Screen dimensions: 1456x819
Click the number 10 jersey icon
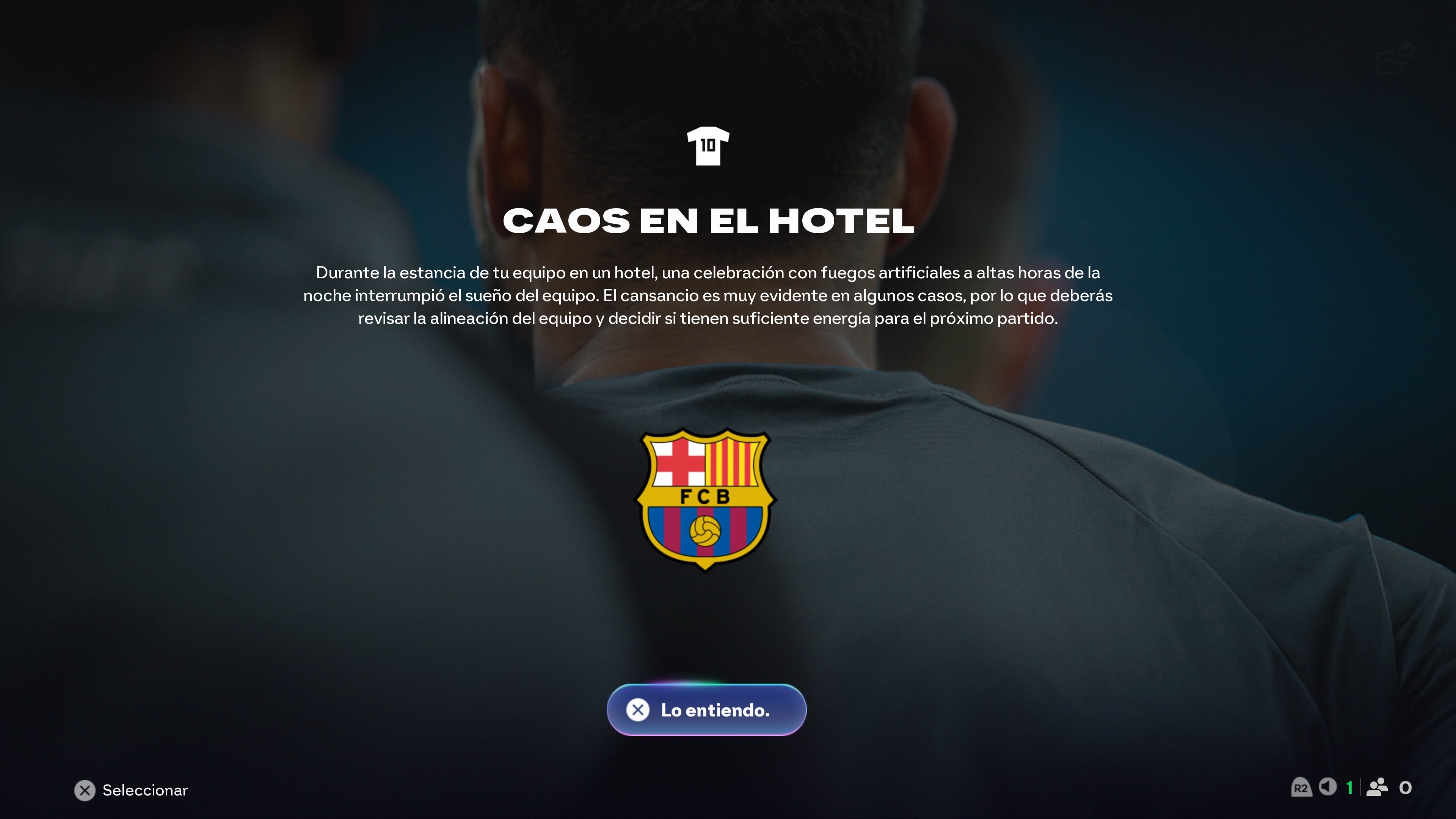tap(708, 146)
